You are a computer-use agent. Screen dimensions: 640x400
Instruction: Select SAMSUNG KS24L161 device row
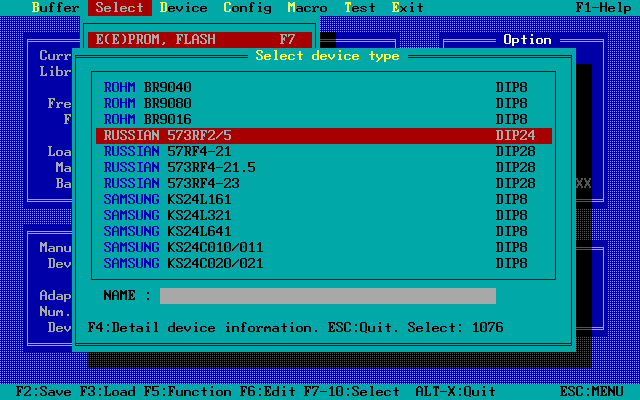tap(324, 199)
